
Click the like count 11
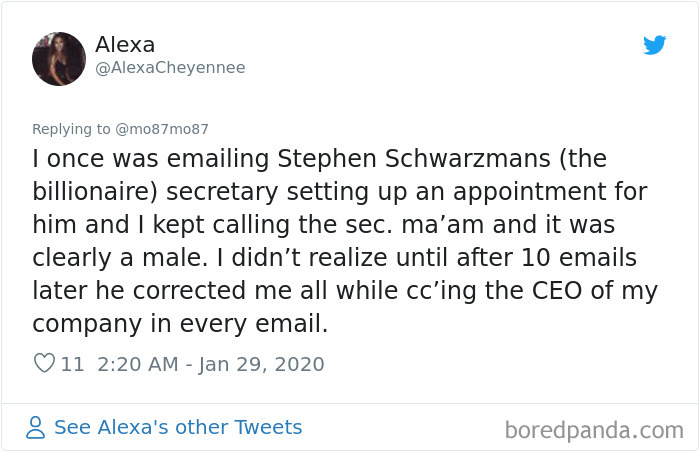(73, 364)
